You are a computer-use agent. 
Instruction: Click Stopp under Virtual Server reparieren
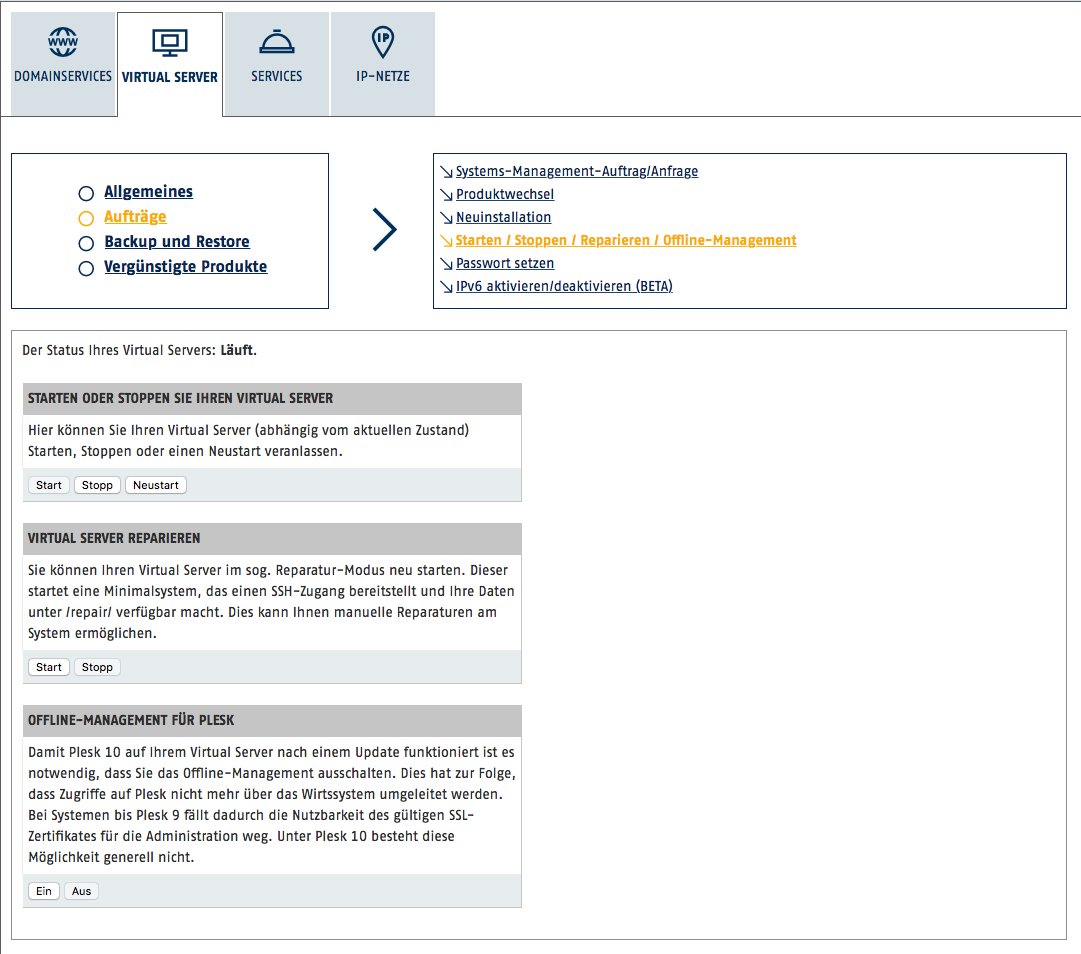pos(97,667)
